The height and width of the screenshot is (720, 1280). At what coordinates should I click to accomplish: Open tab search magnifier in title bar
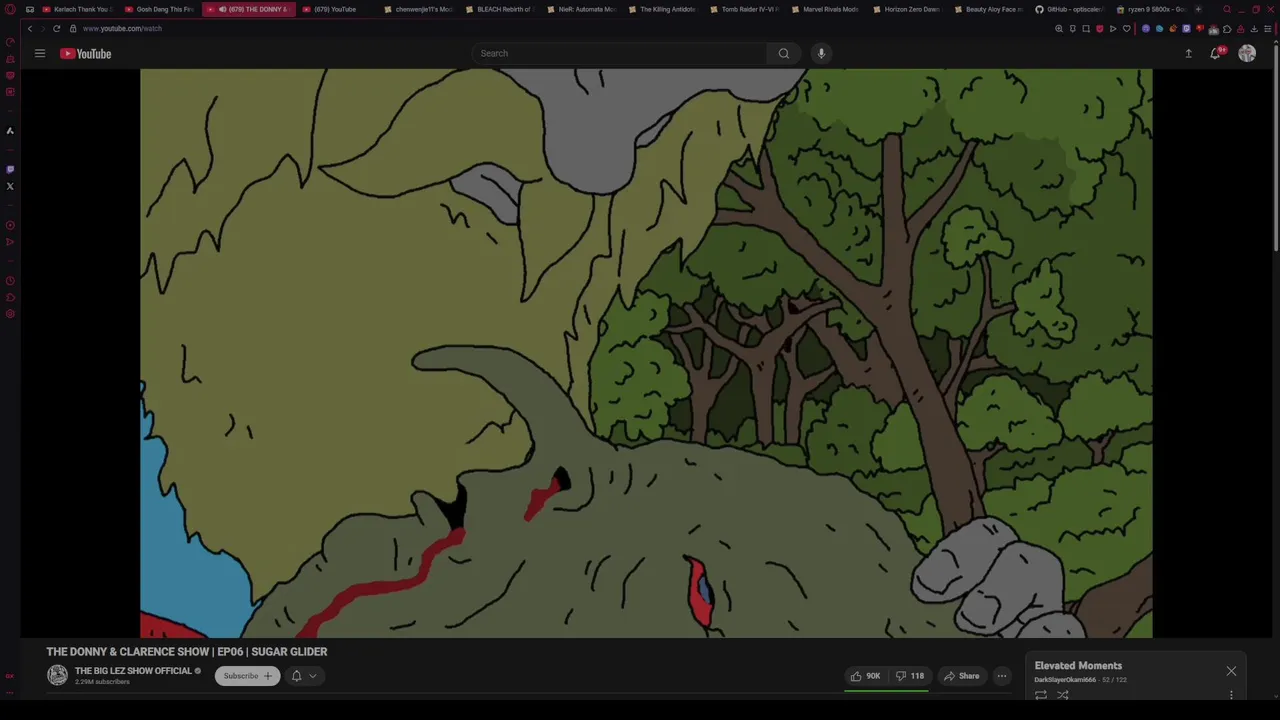(x=1227, y=9)
